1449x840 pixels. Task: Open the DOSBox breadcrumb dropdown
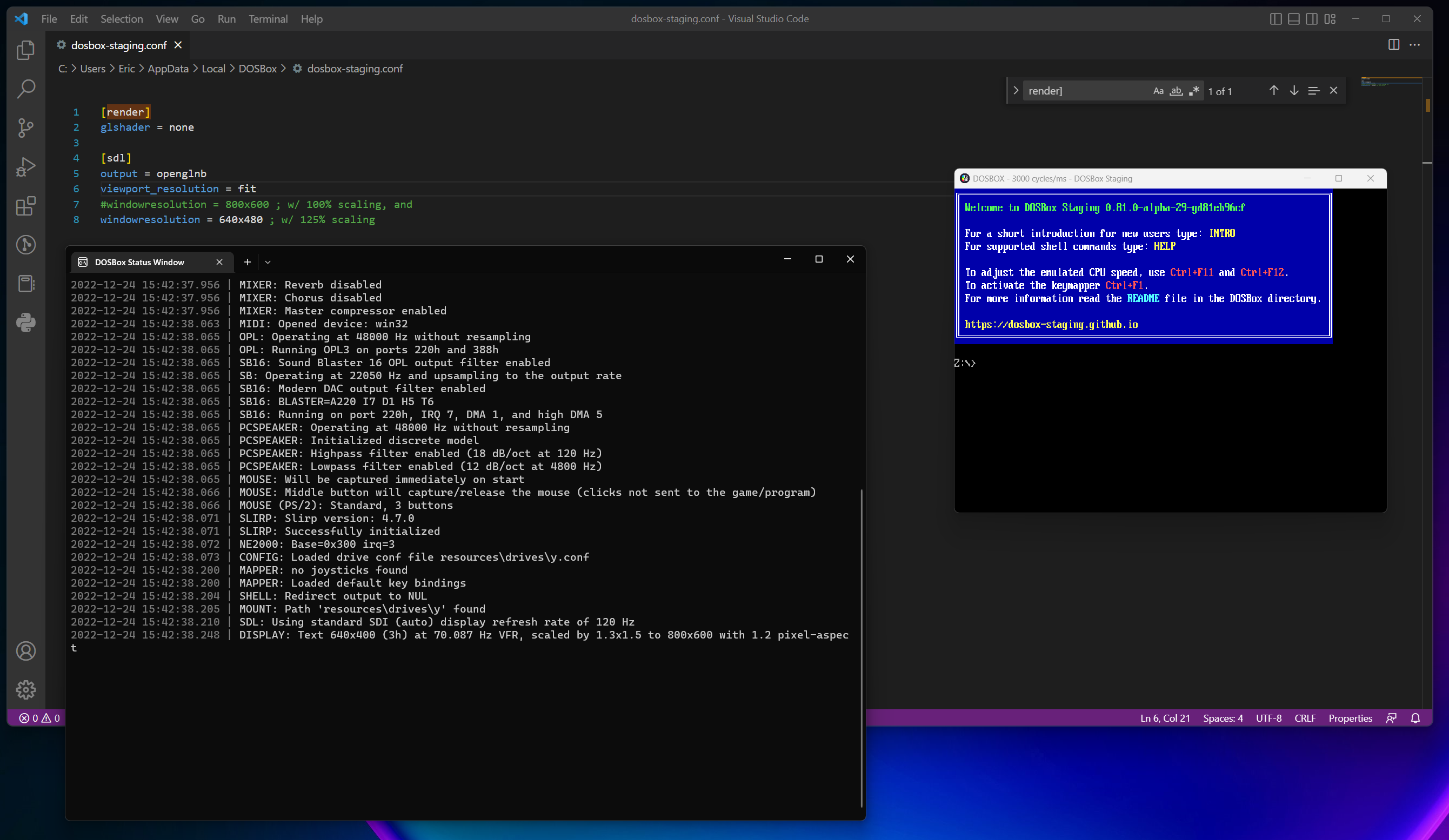point(258,69)
